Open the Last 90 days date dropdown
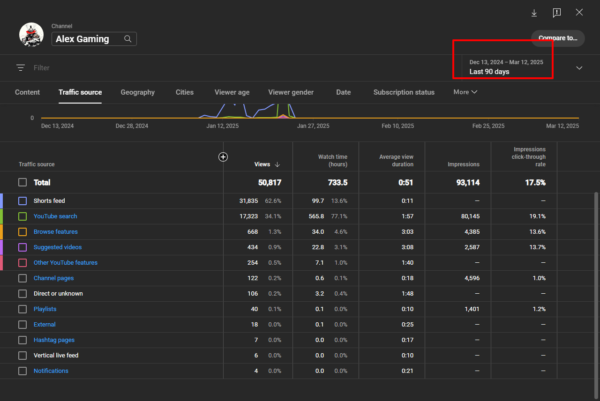600x401 pixels. (x=506, y=67)
